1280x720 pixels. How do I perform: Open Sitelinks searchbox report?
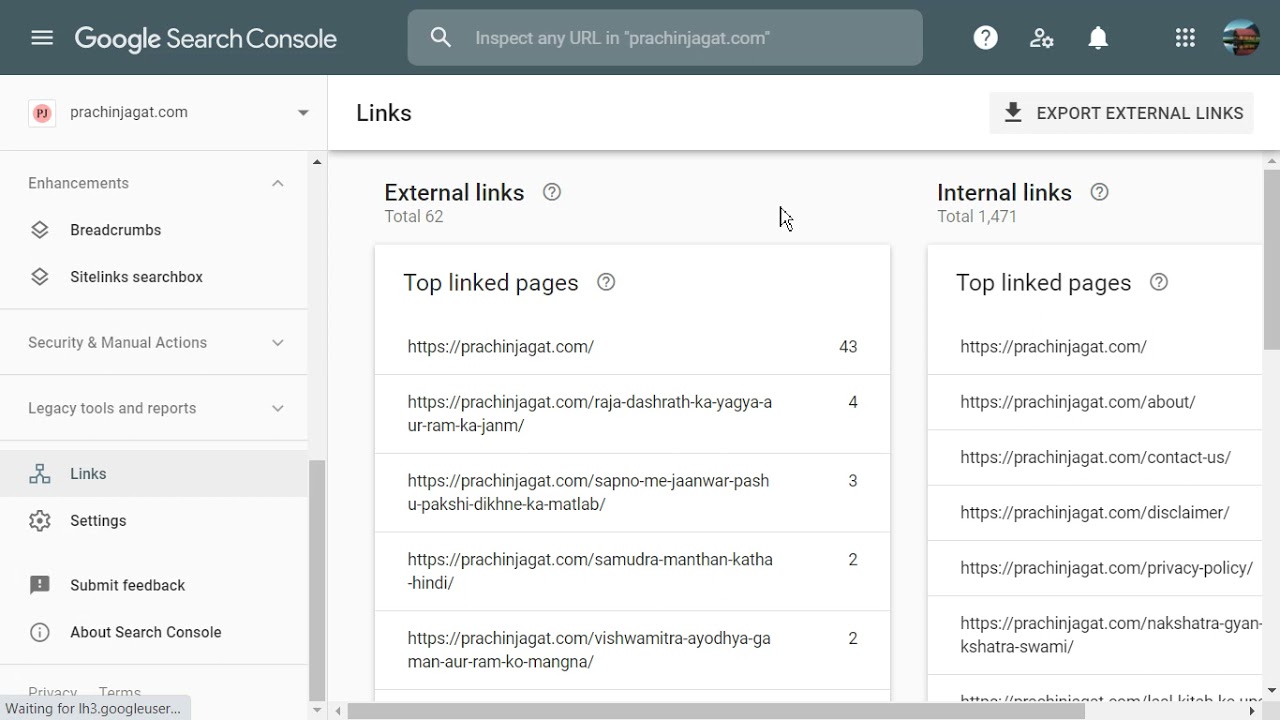click(x=154, y=277)
